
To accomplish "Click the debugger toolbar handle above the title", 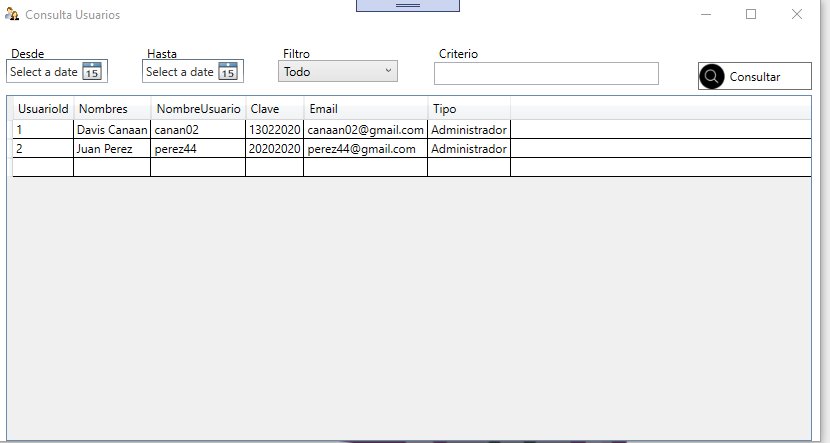I will 408,5.
